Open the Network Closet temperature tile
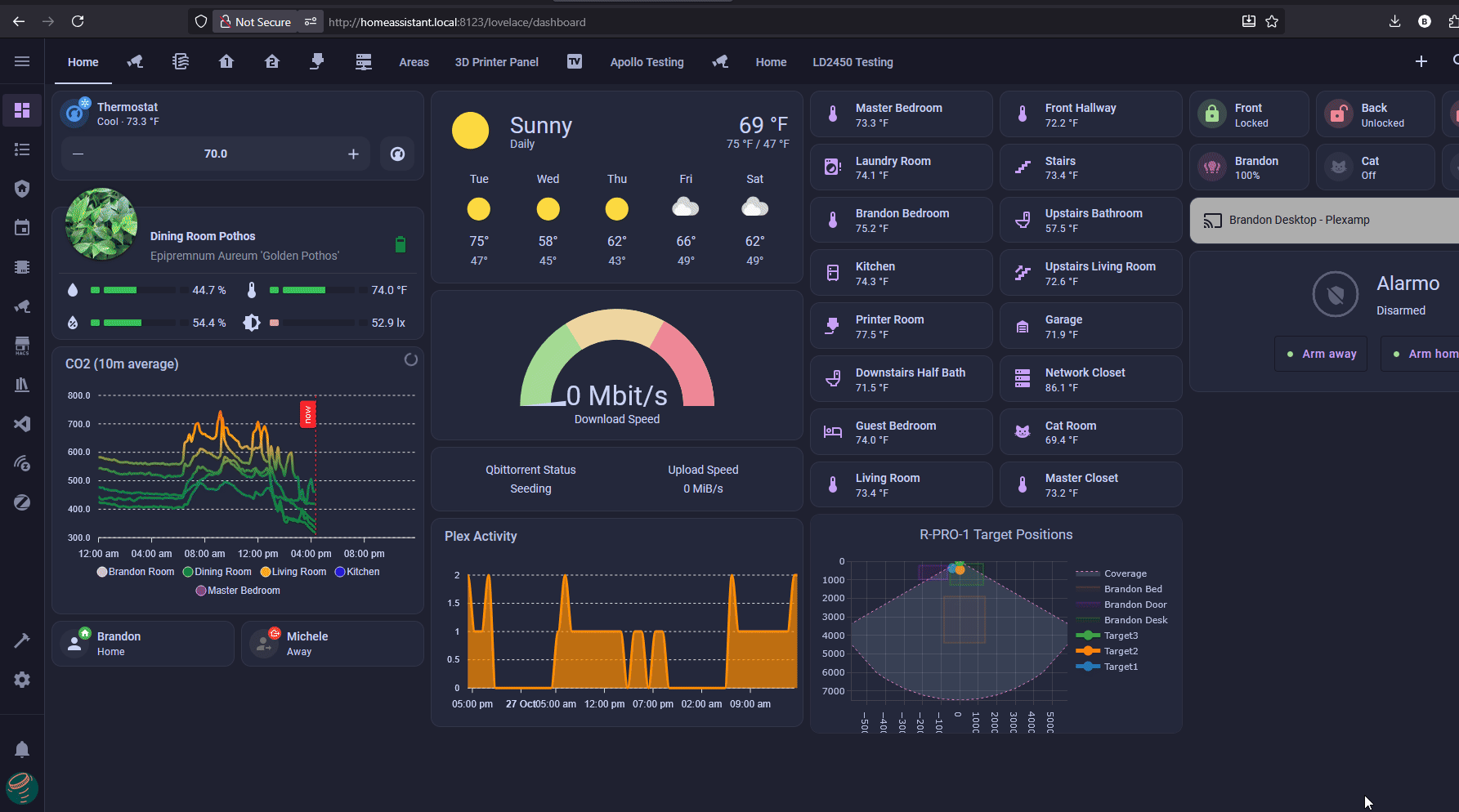1459x812 pixels. tap(1090, 379)
